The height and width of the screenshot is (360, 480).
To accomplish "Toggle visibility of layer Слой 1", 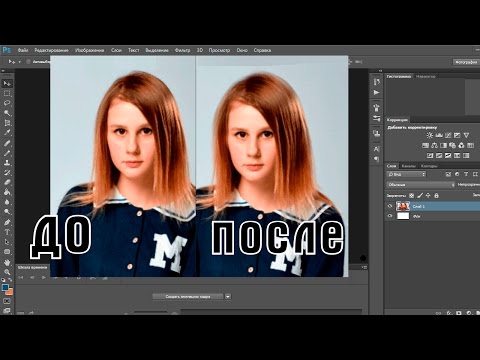I will pos(390,206).
